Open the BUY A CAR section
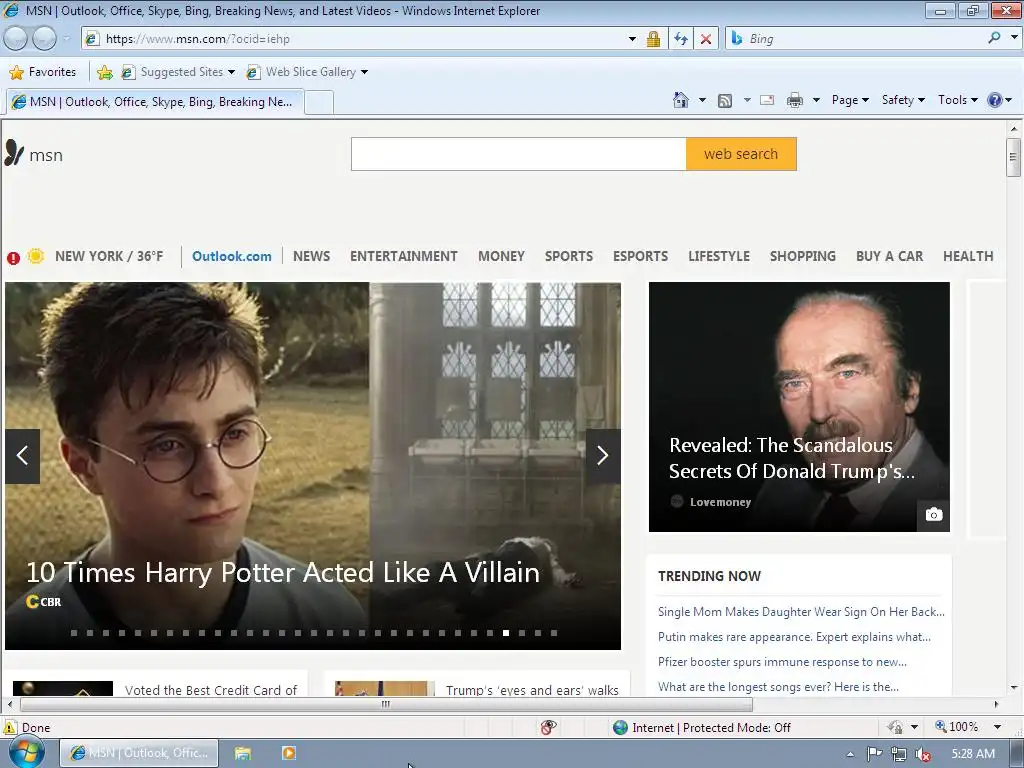1024x768 pixels. point(889,256)
